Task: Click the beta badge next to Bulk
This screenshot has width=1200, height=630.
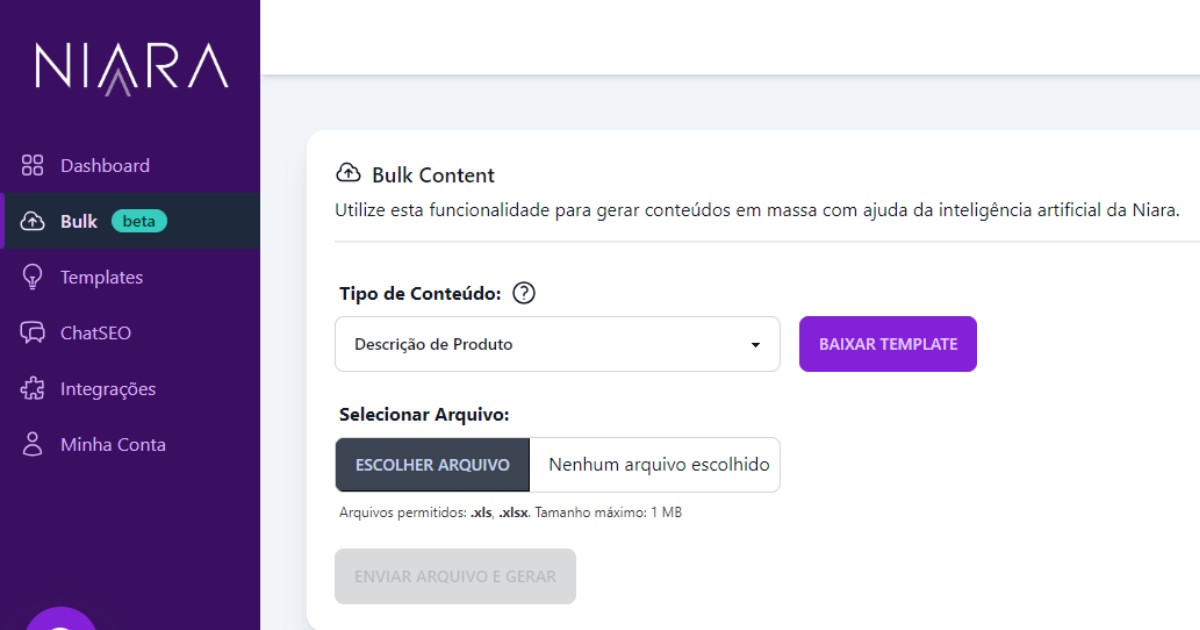Action: pos(138,220)
